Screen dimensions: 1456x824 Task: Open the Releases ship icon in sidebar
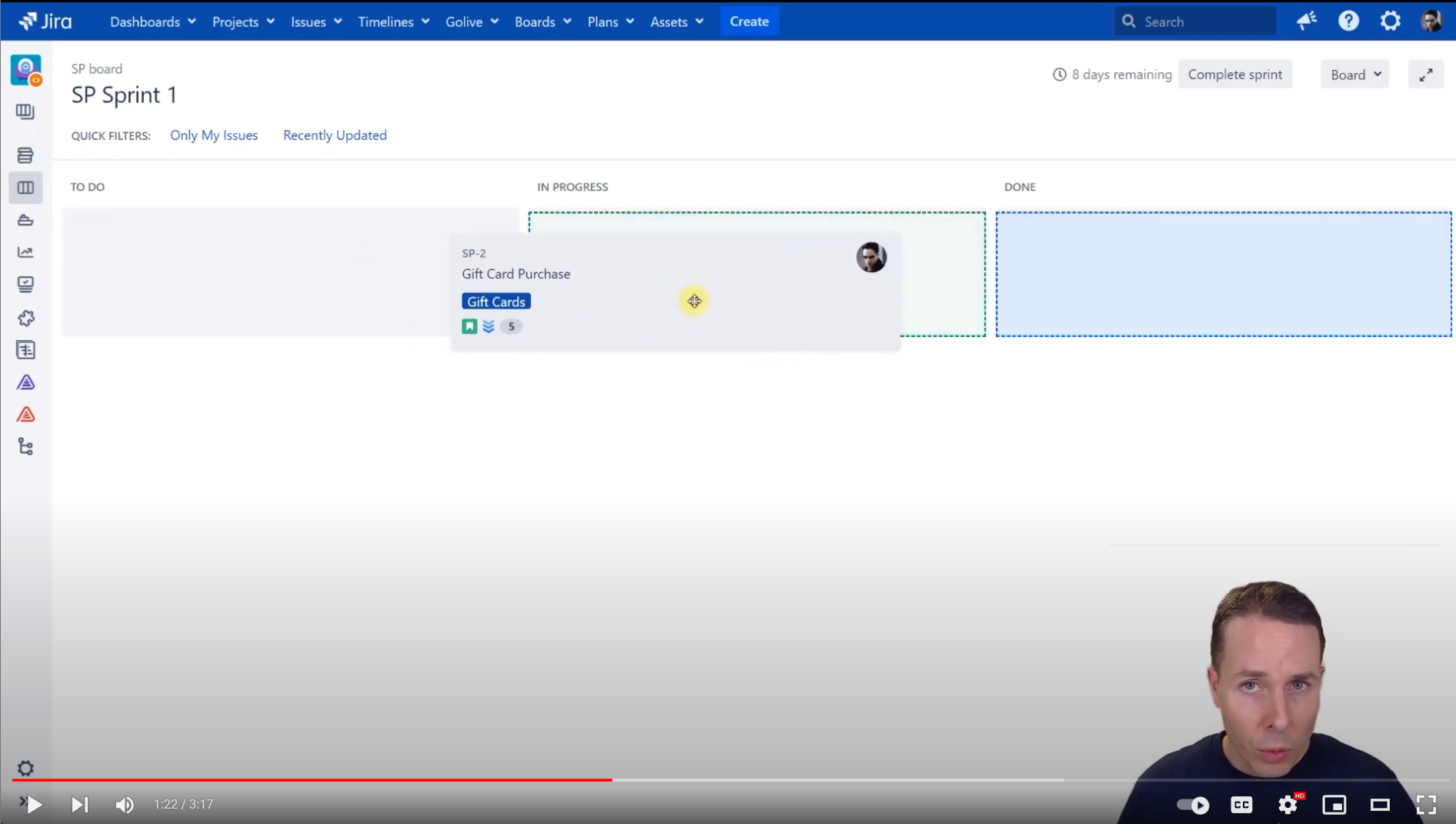(25, 220)
